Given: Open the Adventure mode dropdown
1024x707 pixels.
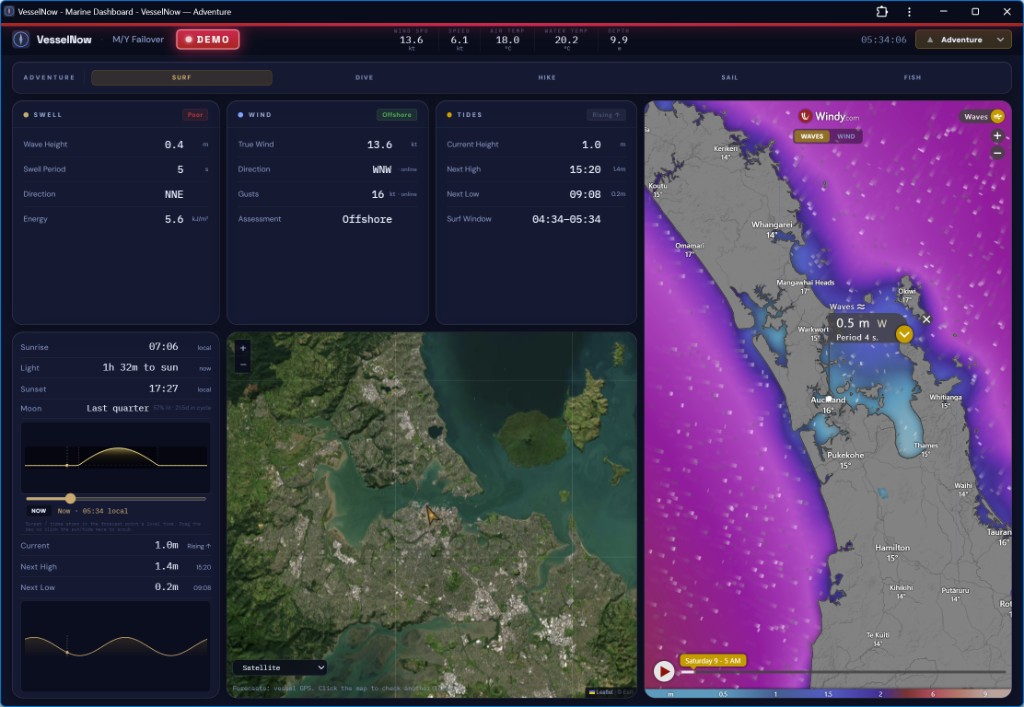Looking at the screenshot, I should click(963, 40).
